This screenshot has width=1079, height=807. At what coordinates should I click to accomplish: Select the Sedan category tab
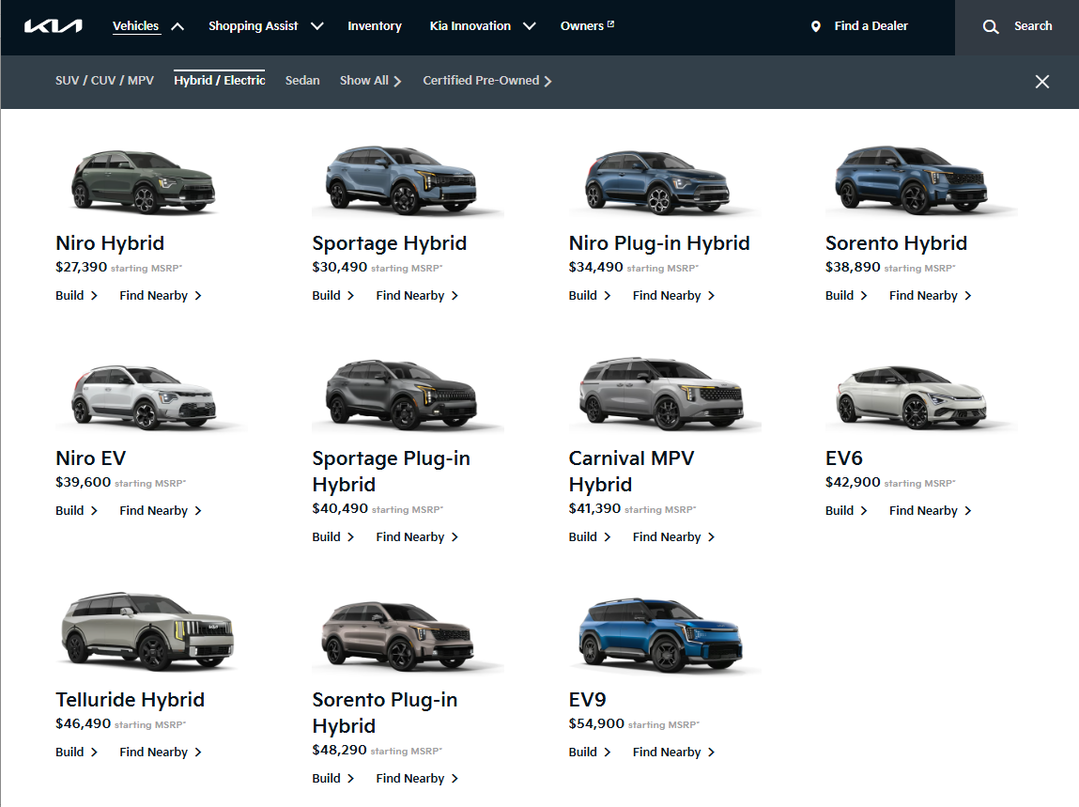(302, 80)
